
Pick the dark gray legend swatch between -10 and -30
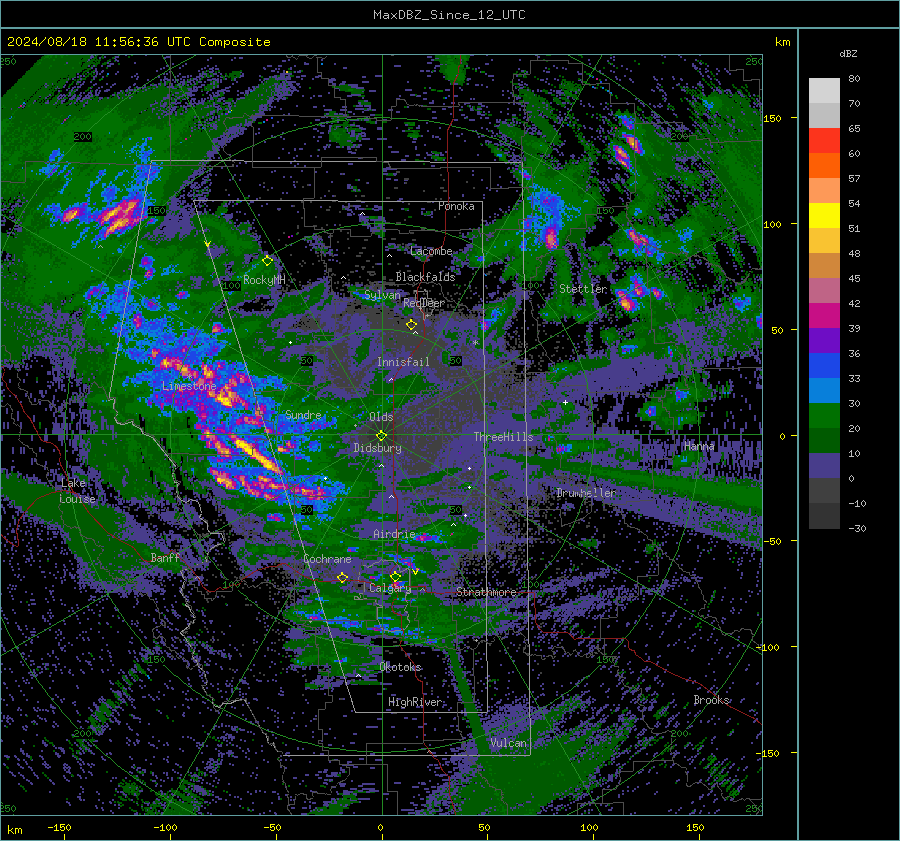point(824,516)
